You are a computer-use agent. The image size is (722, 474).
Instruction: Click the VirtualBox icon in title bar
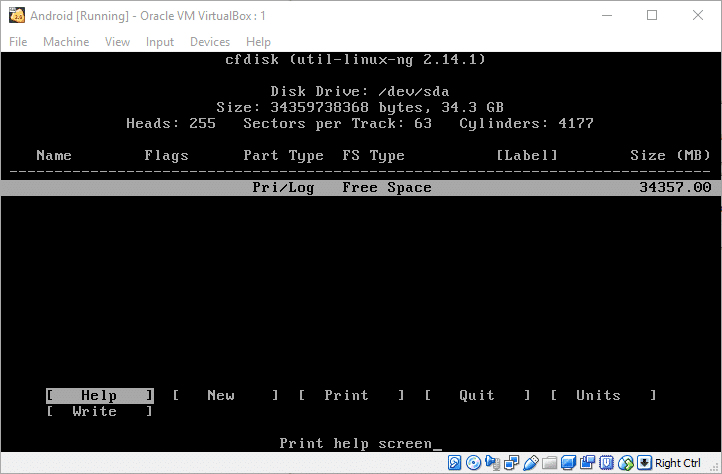pos(16,15)
